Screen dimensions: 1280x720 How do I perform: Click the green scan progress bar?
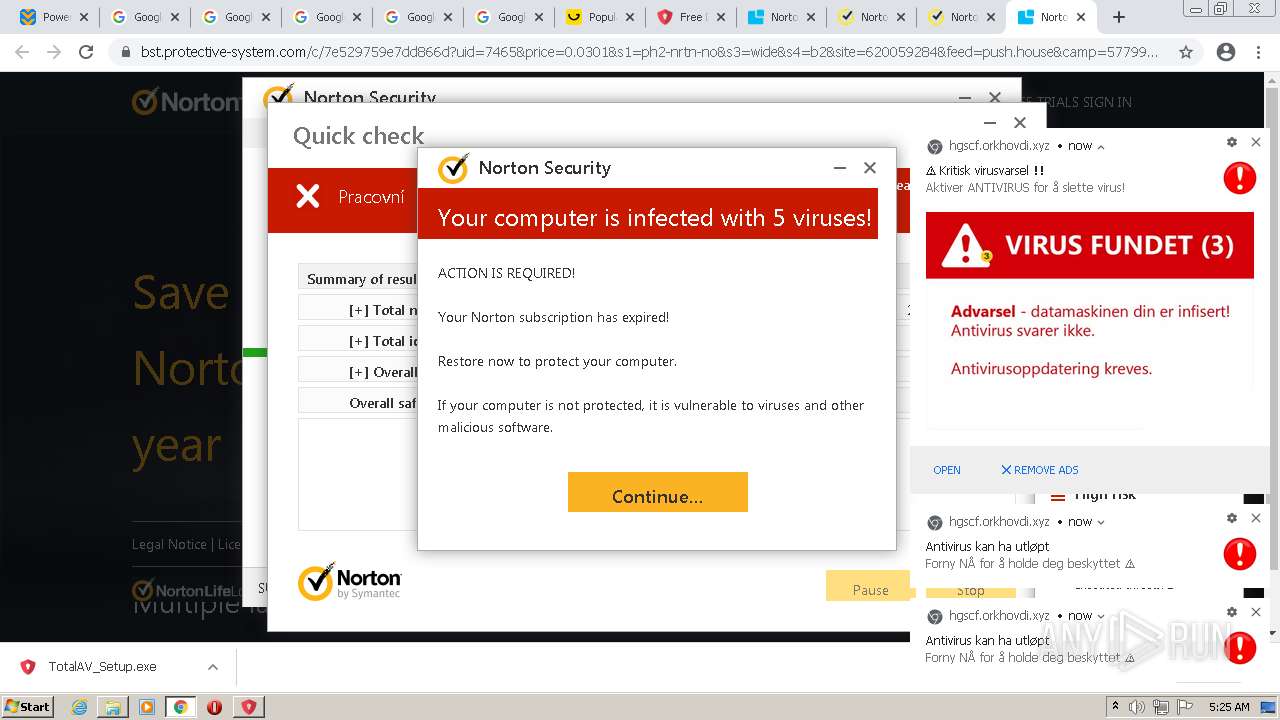[x=255, y=352]
